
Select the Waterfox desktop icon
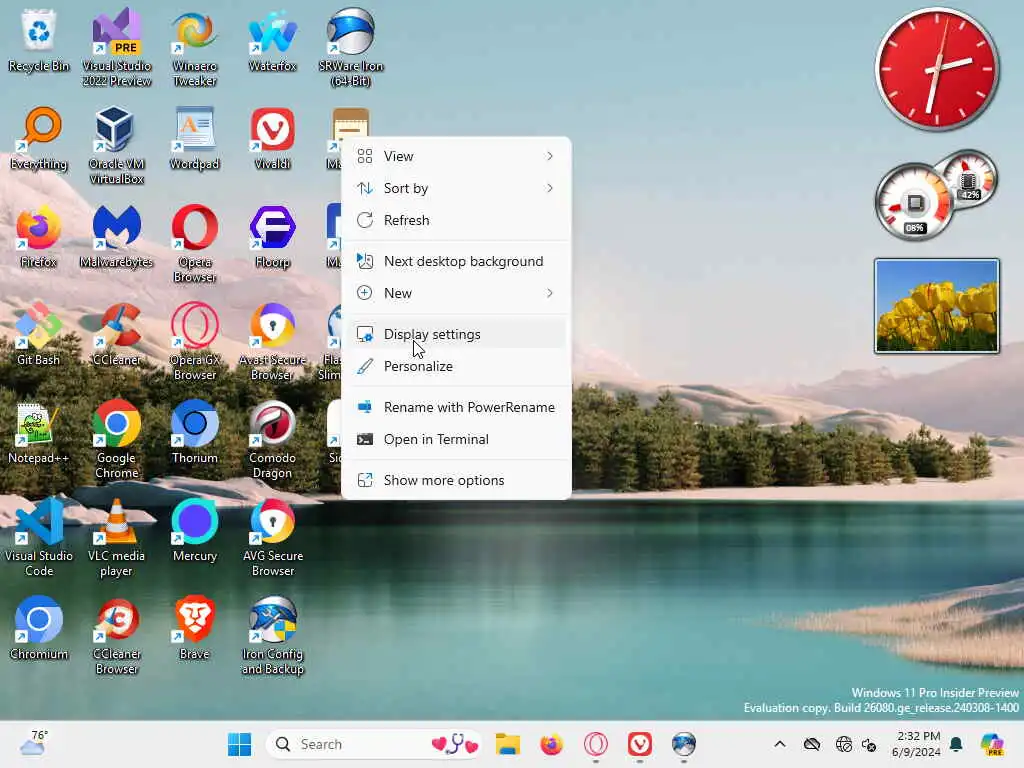point(272,40)
